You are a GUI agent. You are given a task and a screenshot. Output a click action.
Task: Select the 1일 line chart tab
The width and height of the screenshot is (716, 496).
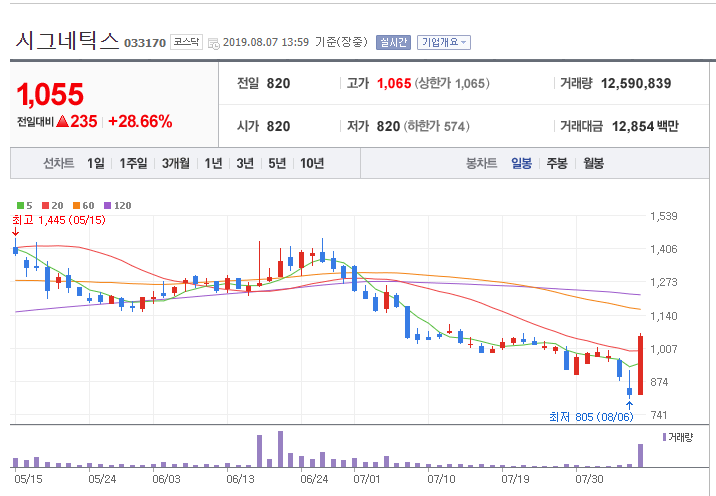coord(96,163)
